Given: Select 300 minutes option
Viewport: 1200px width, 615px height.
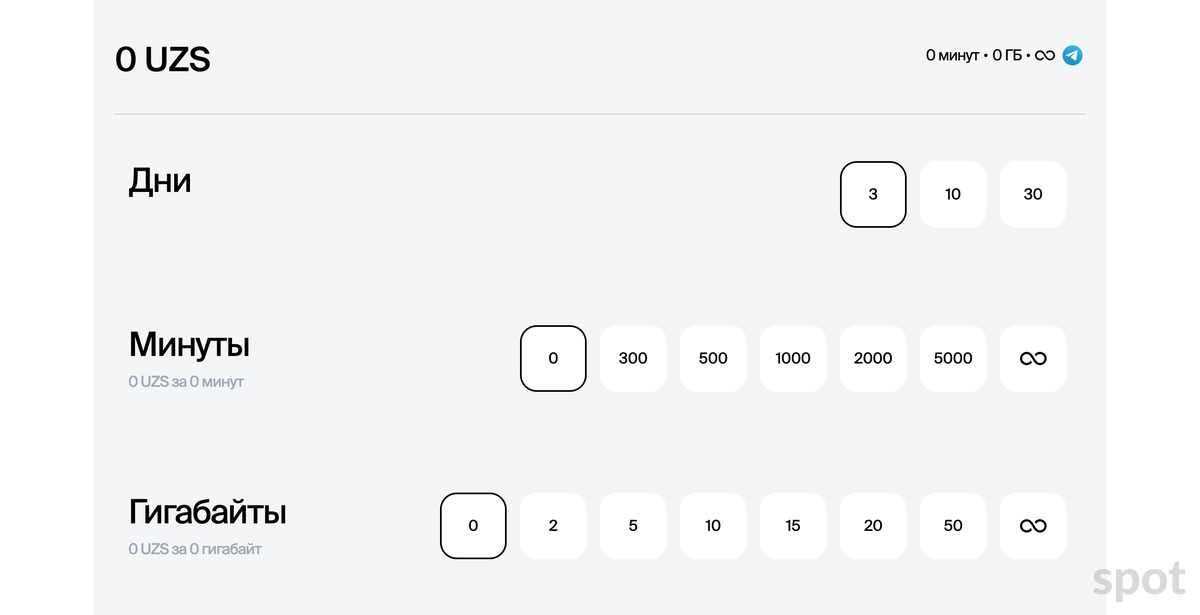Looking at the screenshot, I should [x=633, y=358].
